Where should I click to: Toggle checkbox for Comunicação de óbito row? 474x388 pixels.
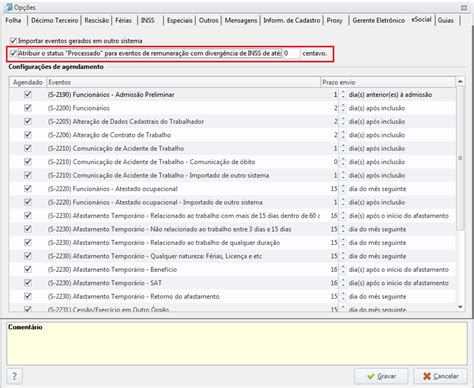(x=28, y=162)
